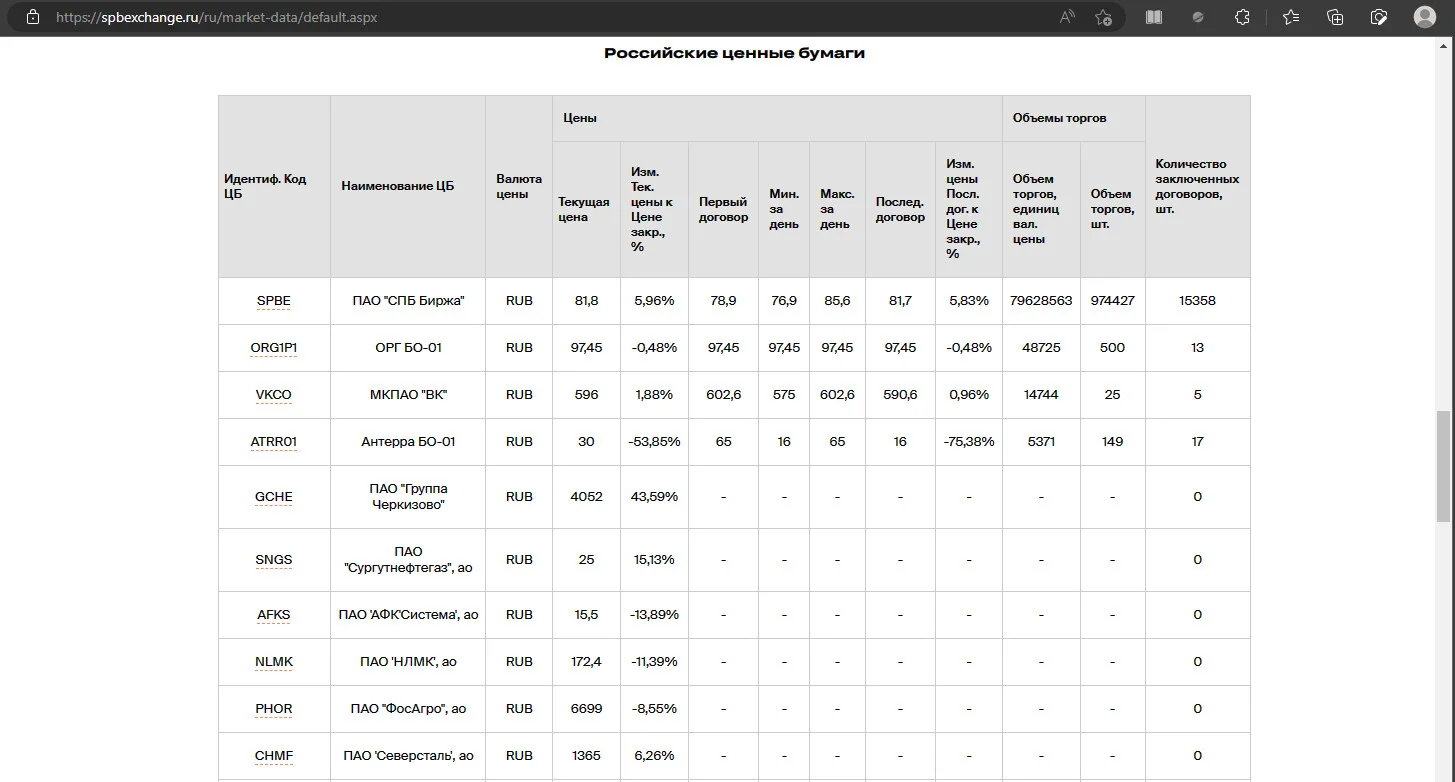Click the spbexchange.ru address bar URL
1455x782 pixels.
217,17
